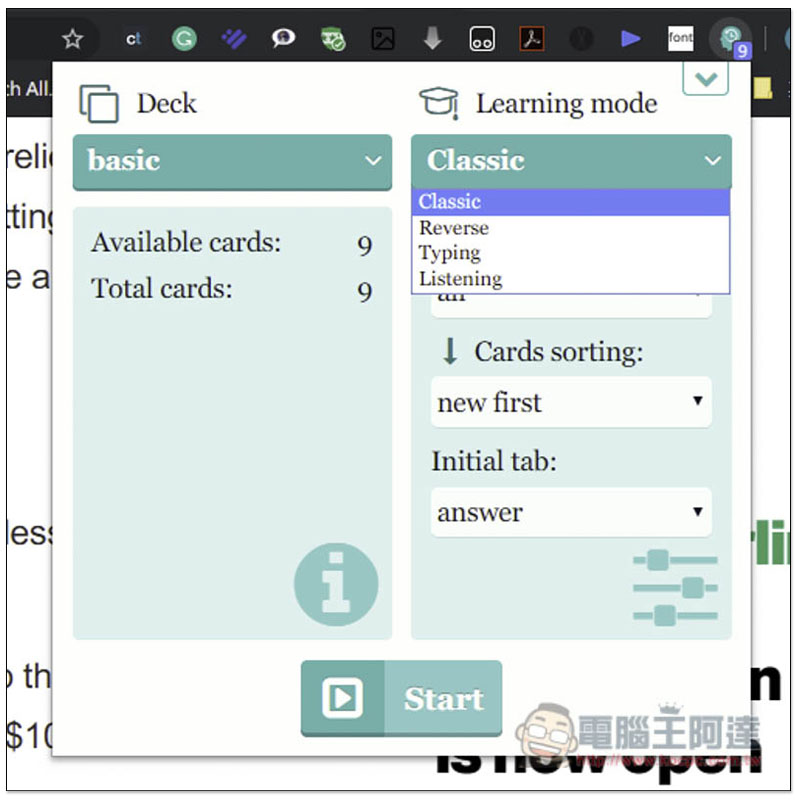The width and height of the screenshot is (797, 800).
Task: Open the 'answer' initial tab dropdown
Action: click(571, 512)
